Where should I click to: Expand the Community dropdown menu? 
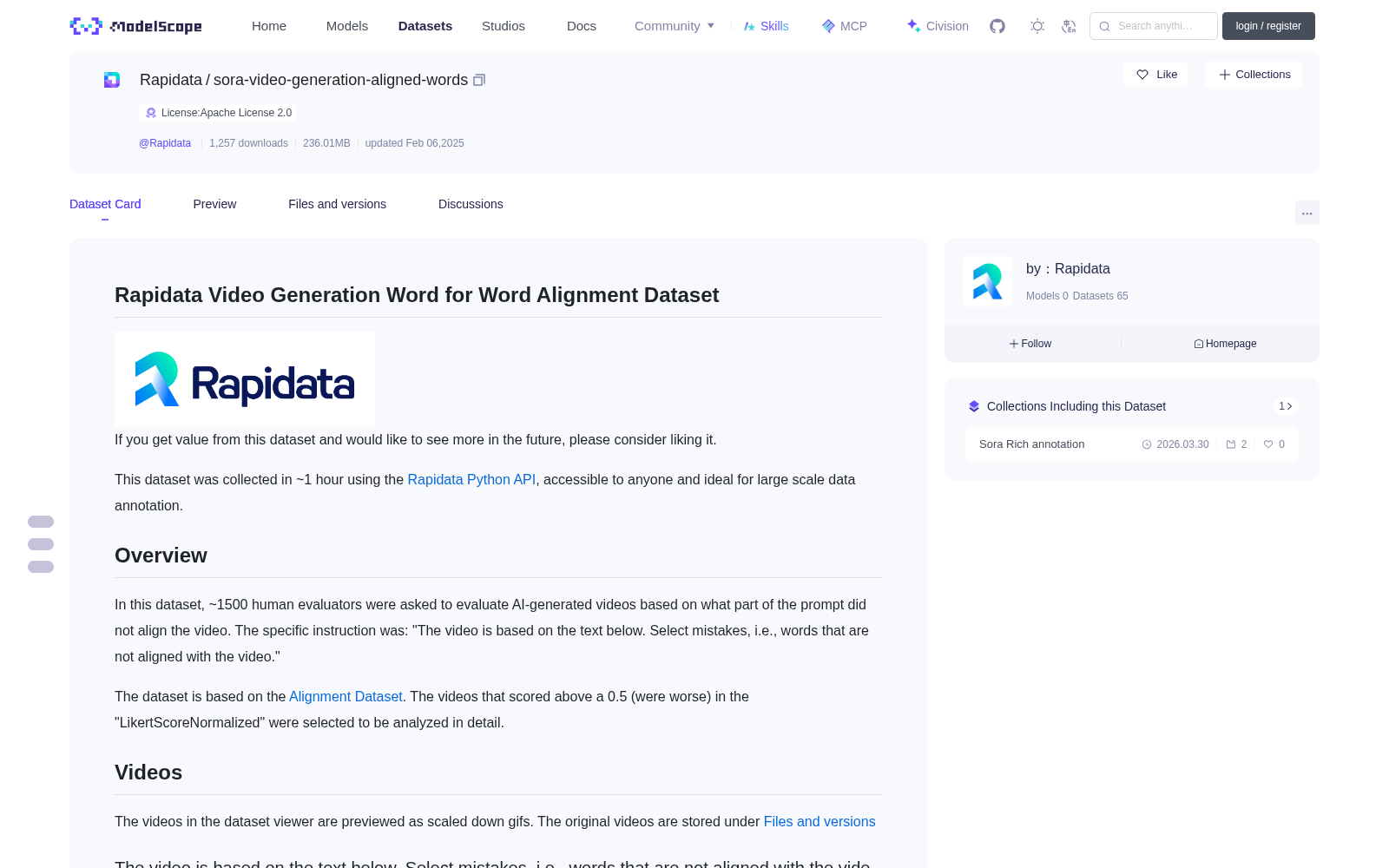(x=675, y=26)
